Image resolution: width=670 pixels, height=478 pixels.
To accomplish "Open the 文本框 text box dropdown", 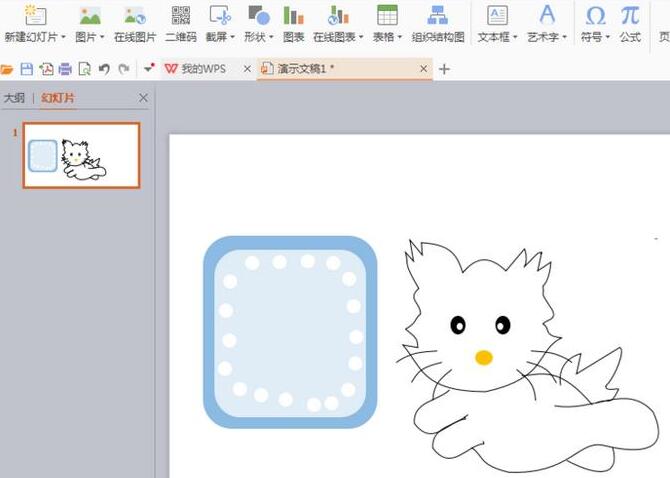I will pyautogui.click(x=496, y=37).
